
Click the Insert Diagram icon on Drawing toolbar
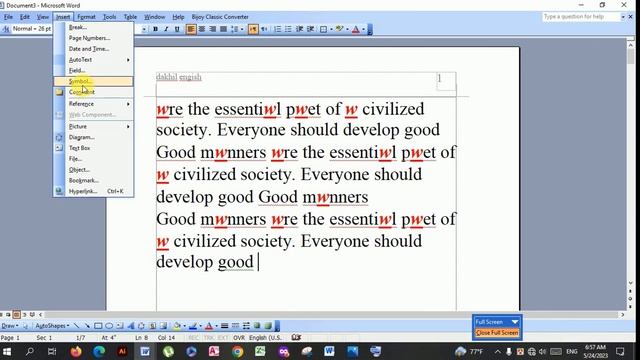141,326
